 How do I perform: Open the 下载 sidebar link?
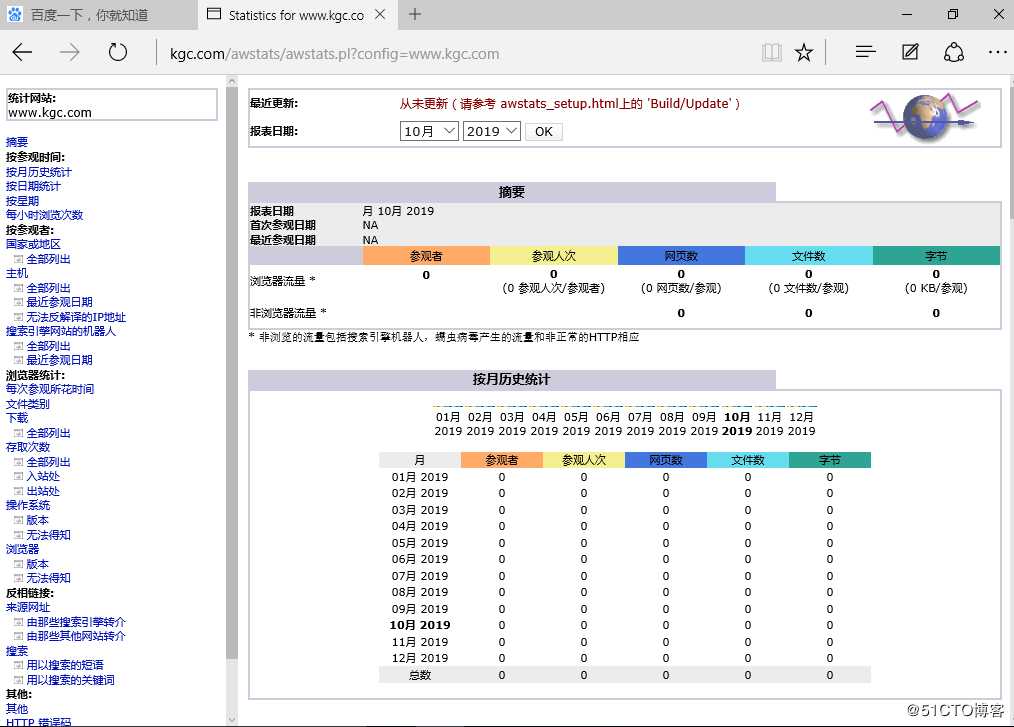pos(17,418)
